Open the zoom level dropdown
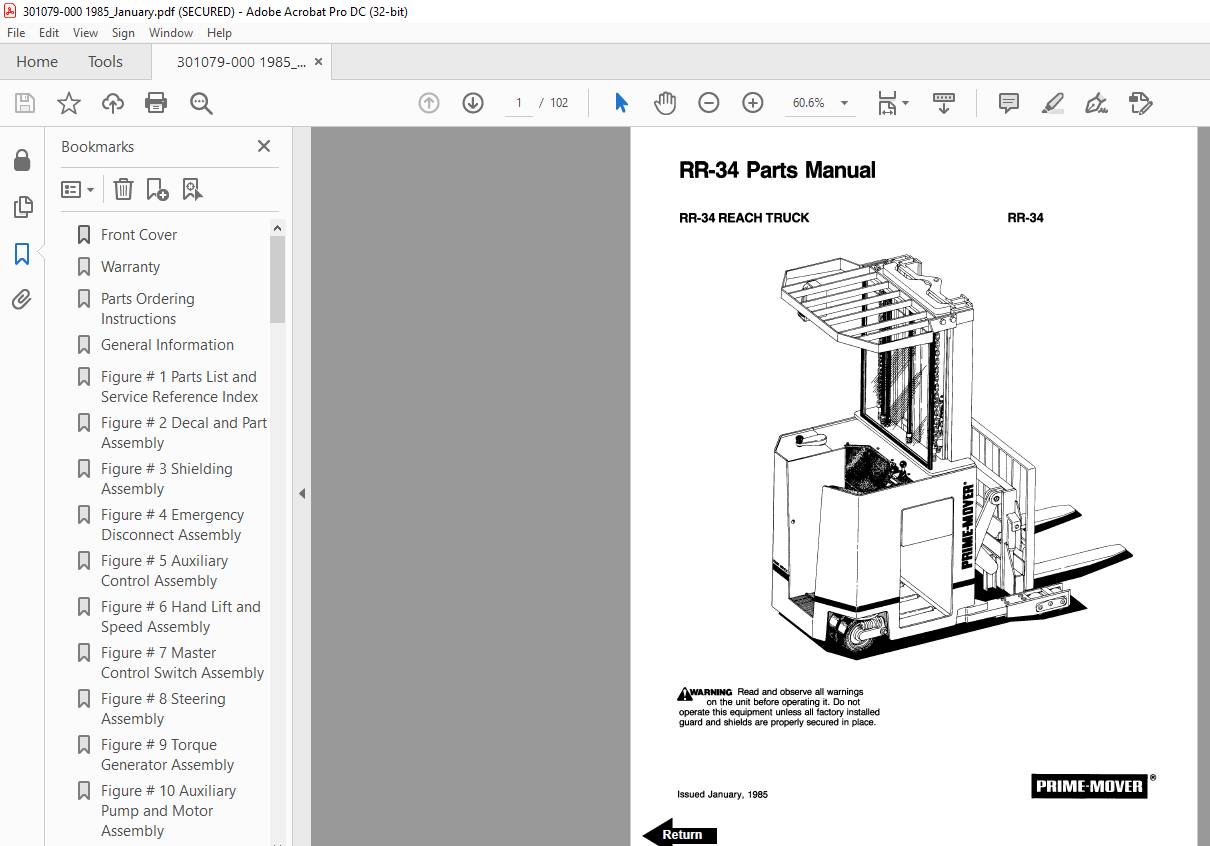 (x=844, y=103)
